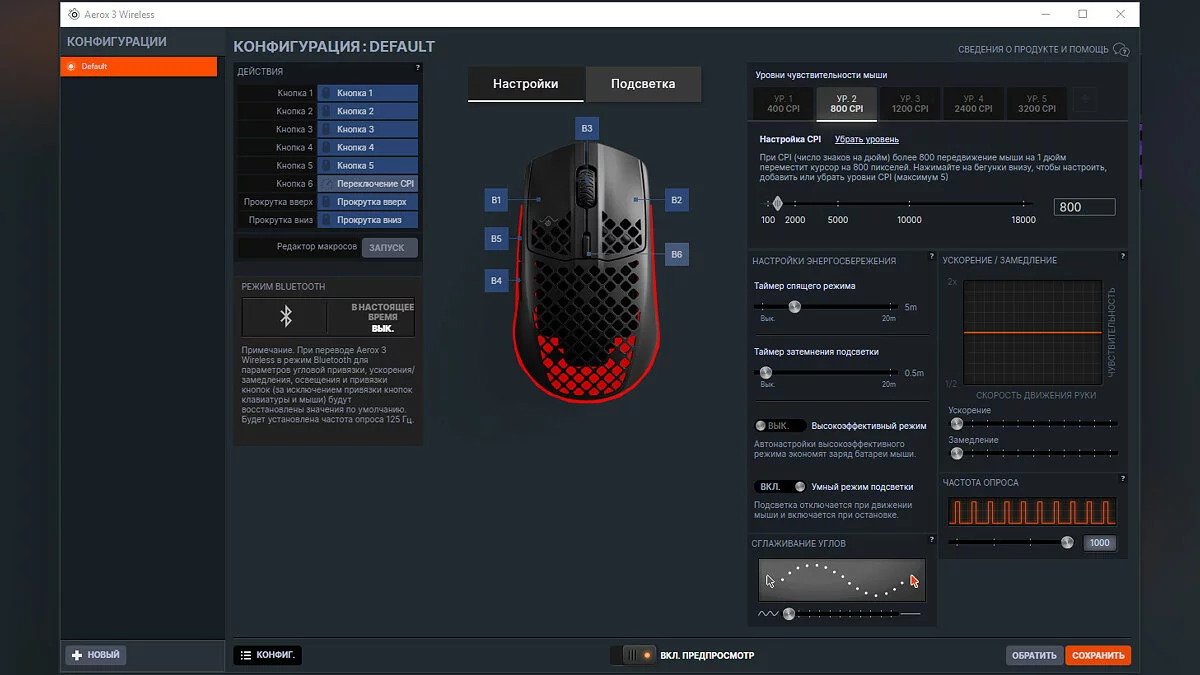Select the Default configuration in list

coord(139,67)
